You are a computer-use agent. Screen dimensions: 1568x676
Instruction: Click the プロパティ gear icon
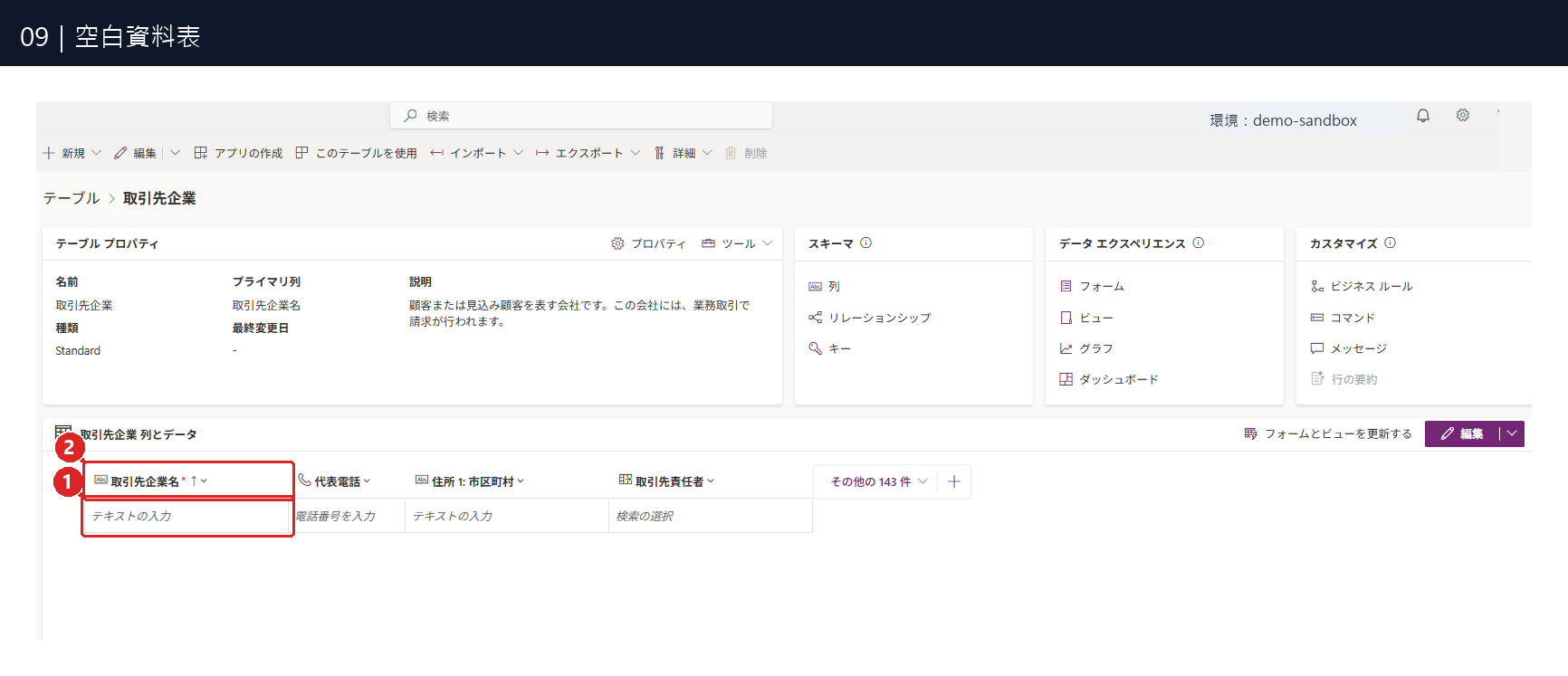click(x=617, y=243)
